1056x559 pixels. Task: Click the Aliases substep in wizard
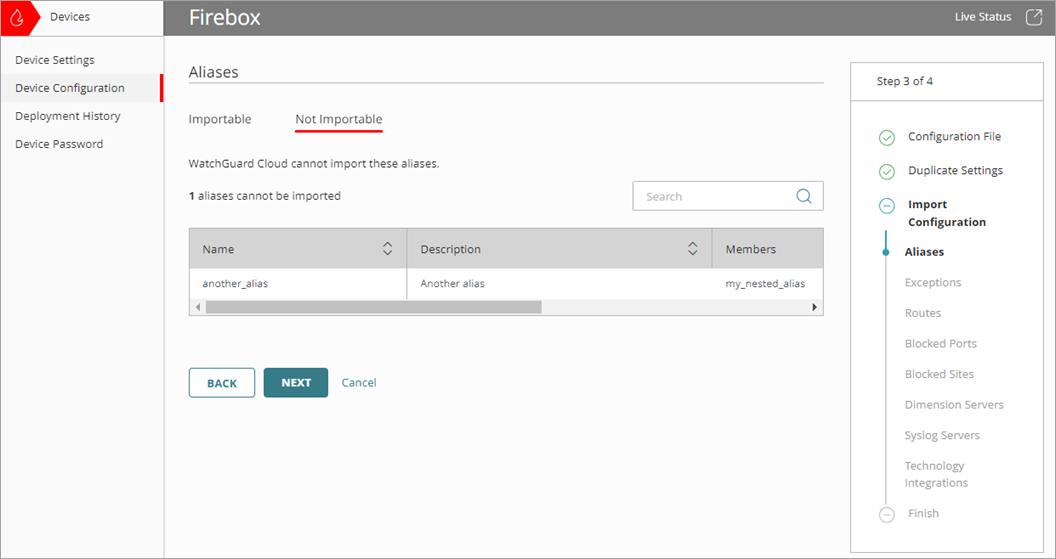pyautogui.click(x=924, y=252)
